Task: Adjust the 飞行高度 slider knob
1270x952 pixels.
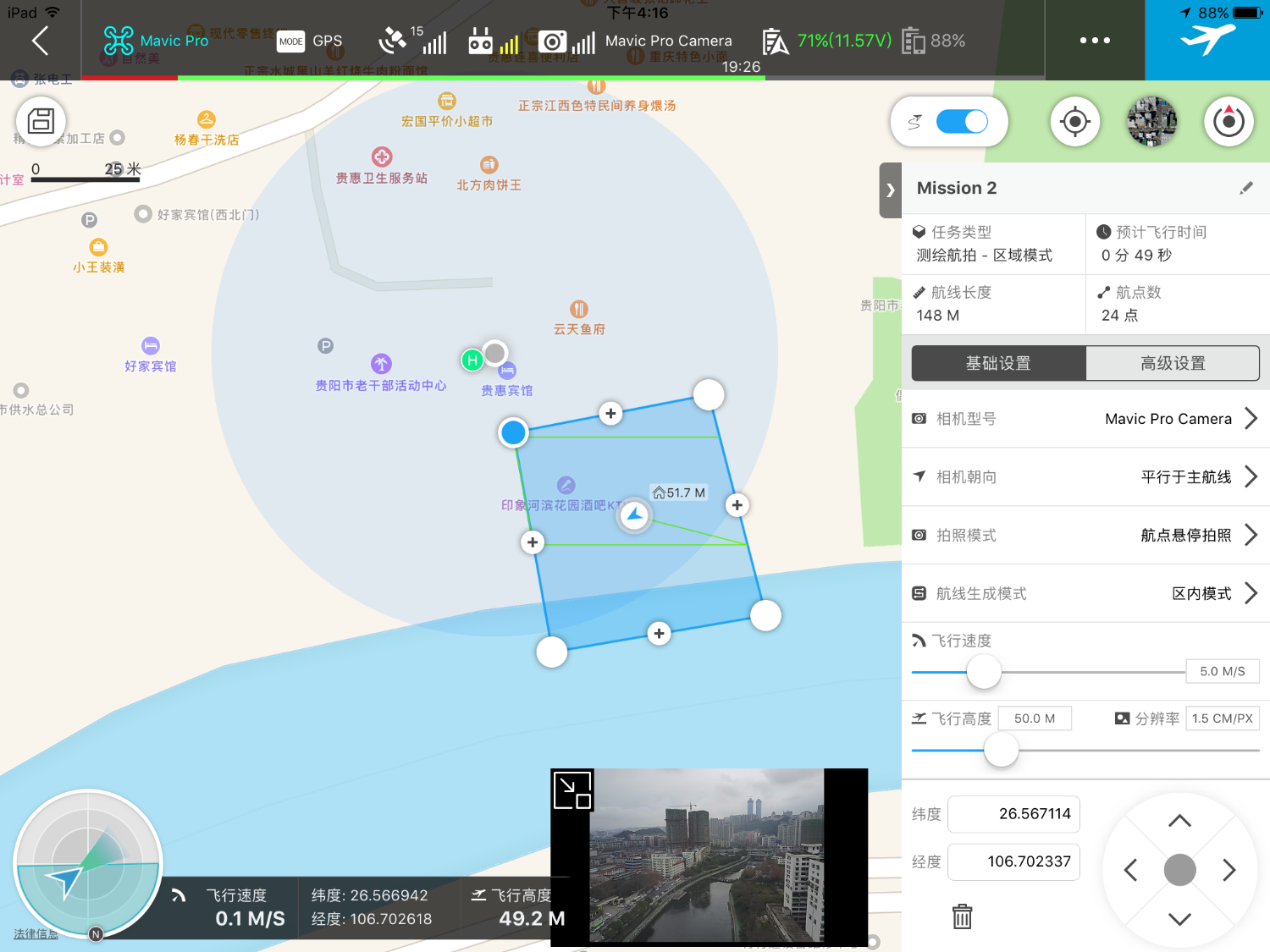Action: coord(1002,750)
